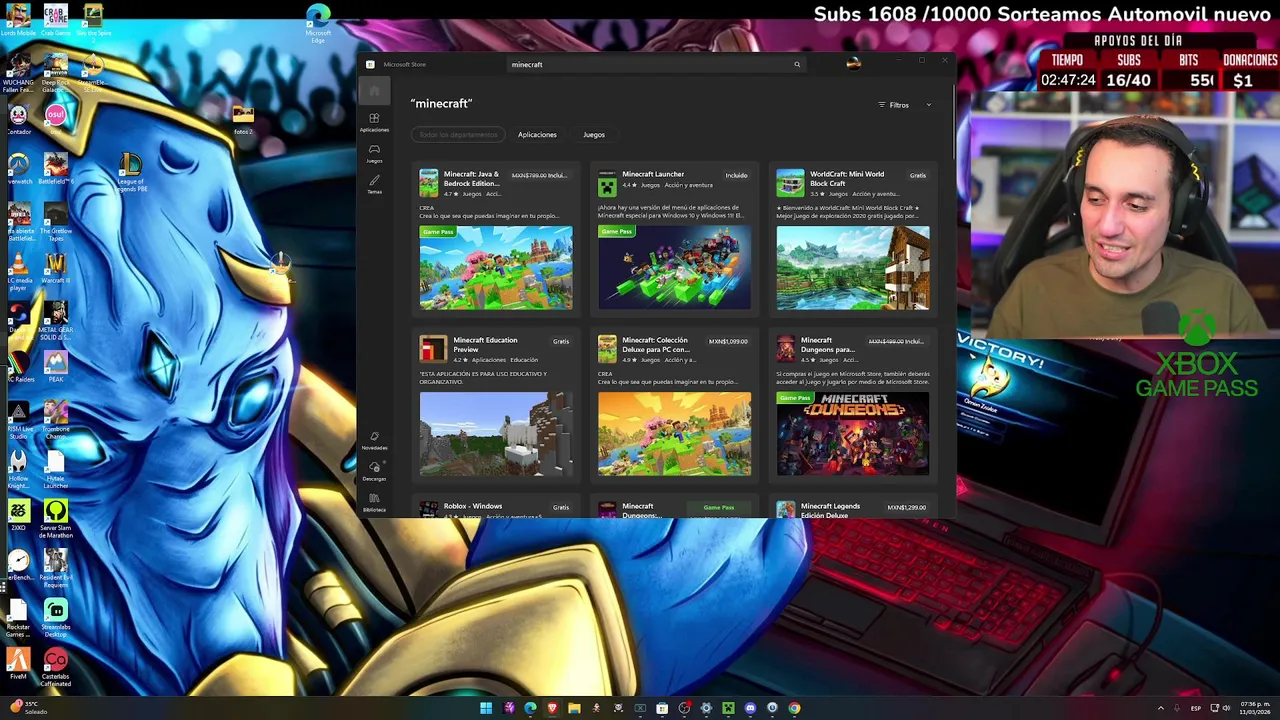Screen dimensions: 1280x720
Task: Select the Aplicaciones filter chip
Action: 537,134
